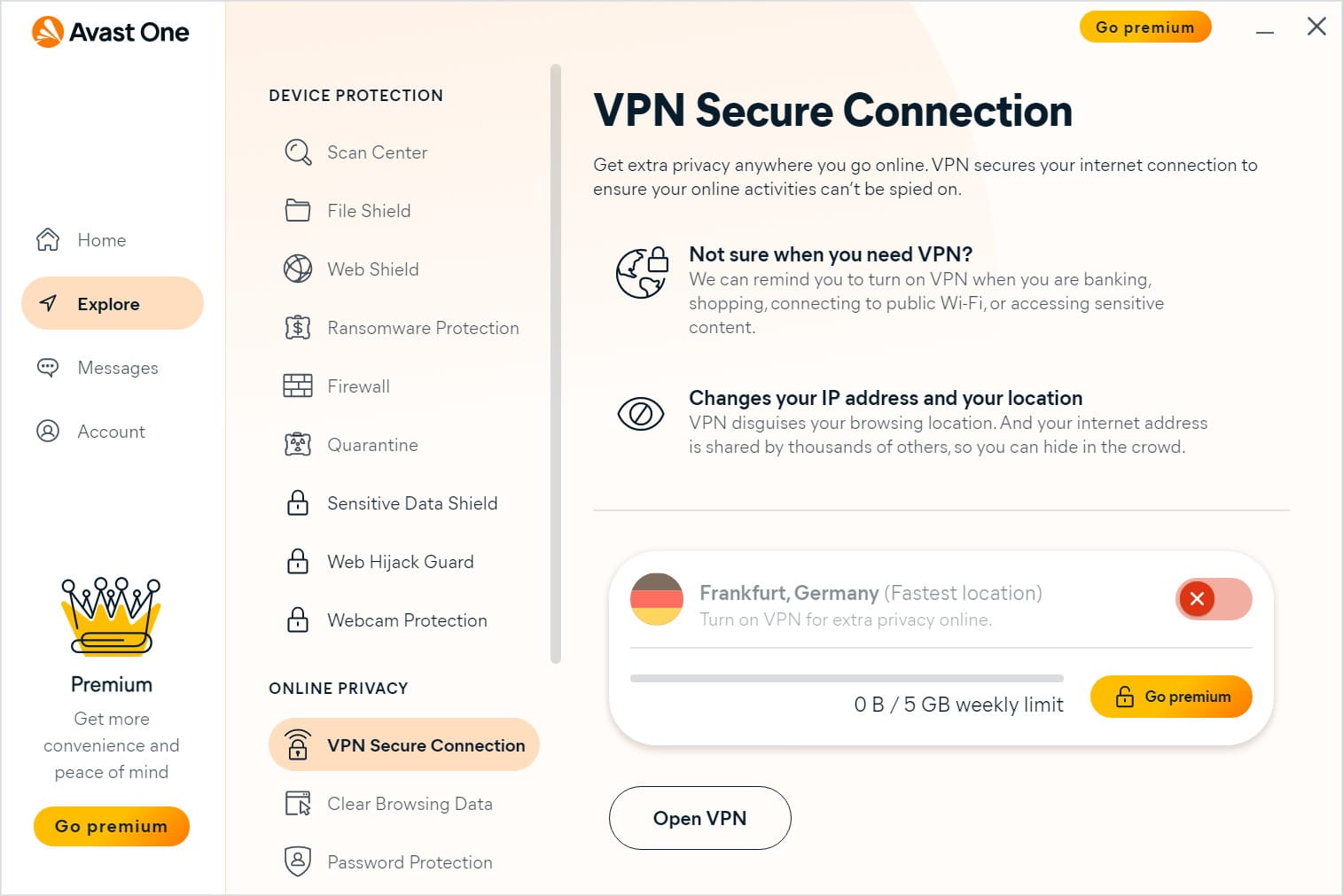Click the Web Shield globe icon
Viewport: 1343px width, 896px height.
pos(298,269)
